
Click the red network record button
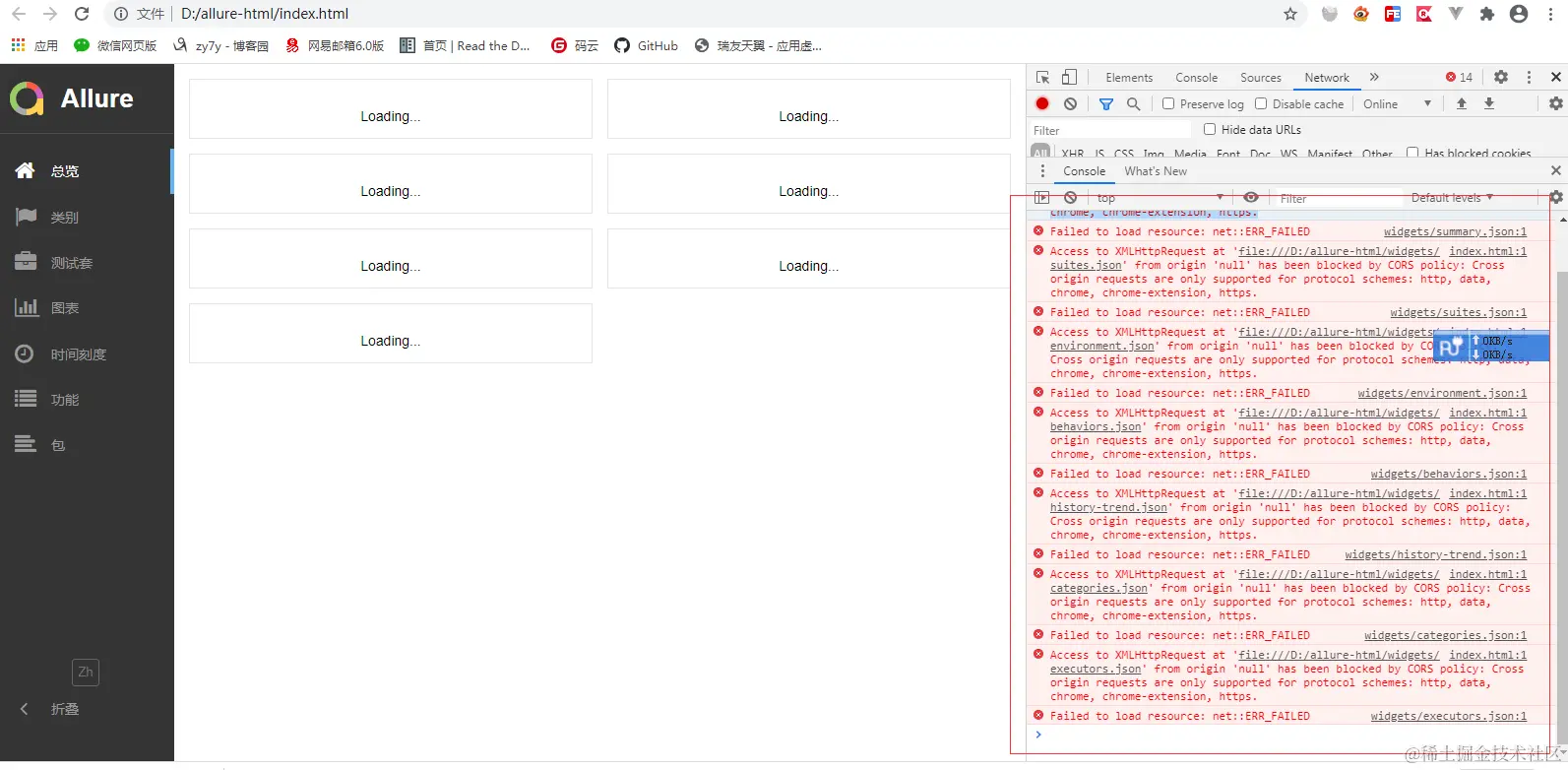[x=1042, y=103]
